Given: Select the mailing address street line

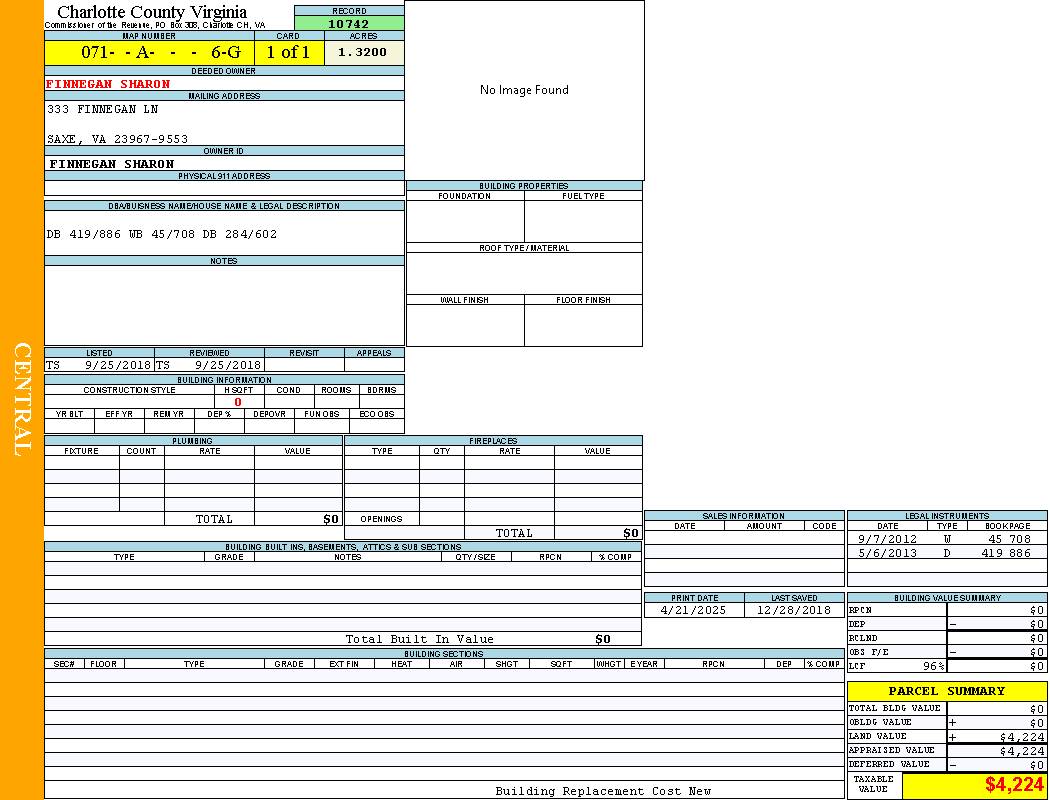Looking at the screenshot, I should (x=103, y=109).
